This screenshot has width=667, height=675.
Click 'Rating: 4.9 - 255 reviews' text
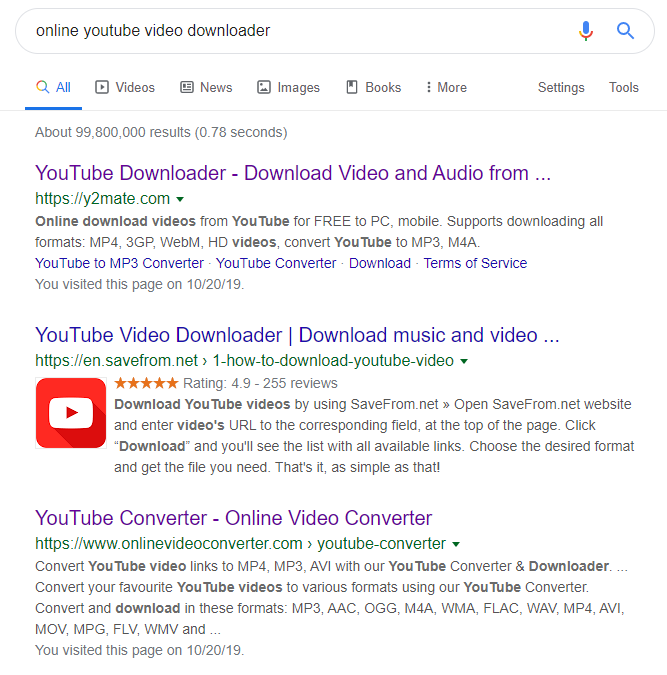coord(260,383)
